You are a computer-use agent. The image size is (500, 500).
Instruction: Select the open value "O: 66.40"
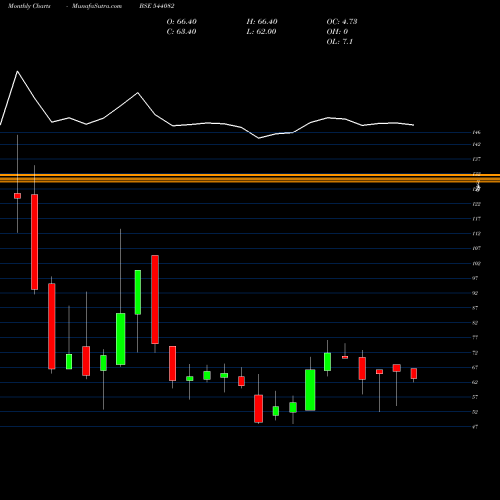click(x=182, y=22)
